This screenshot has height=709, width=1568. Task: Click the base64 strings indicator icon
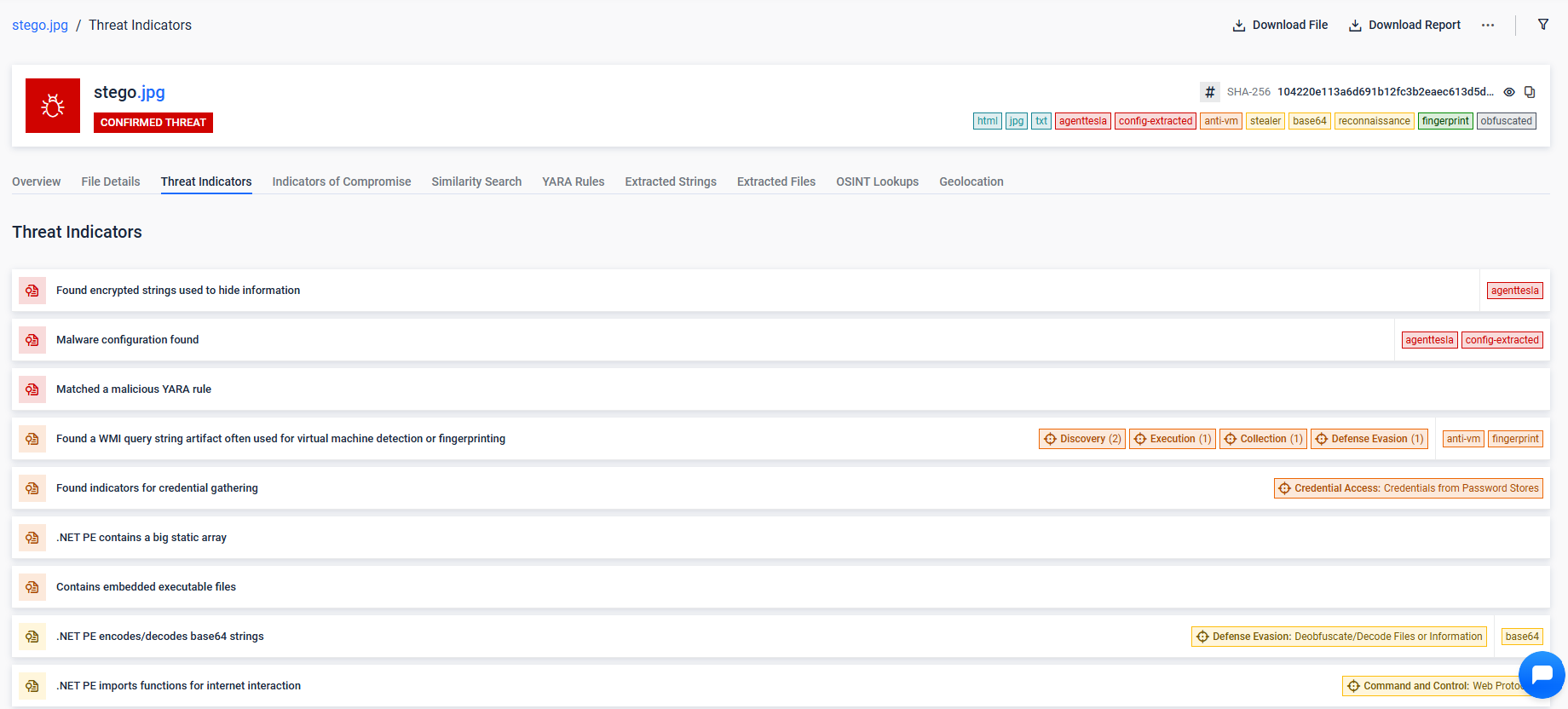tap(32, 637)
